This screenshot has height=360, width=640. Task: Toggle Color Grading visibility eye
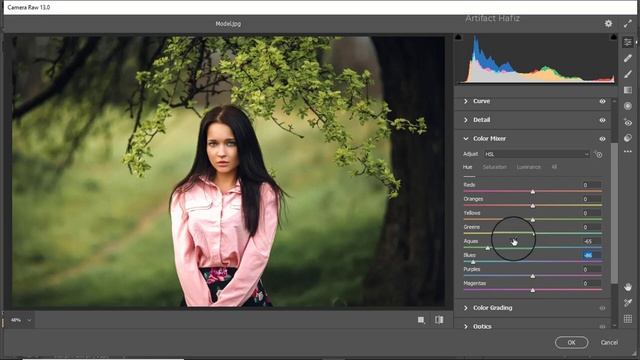(x=602, y=308)
